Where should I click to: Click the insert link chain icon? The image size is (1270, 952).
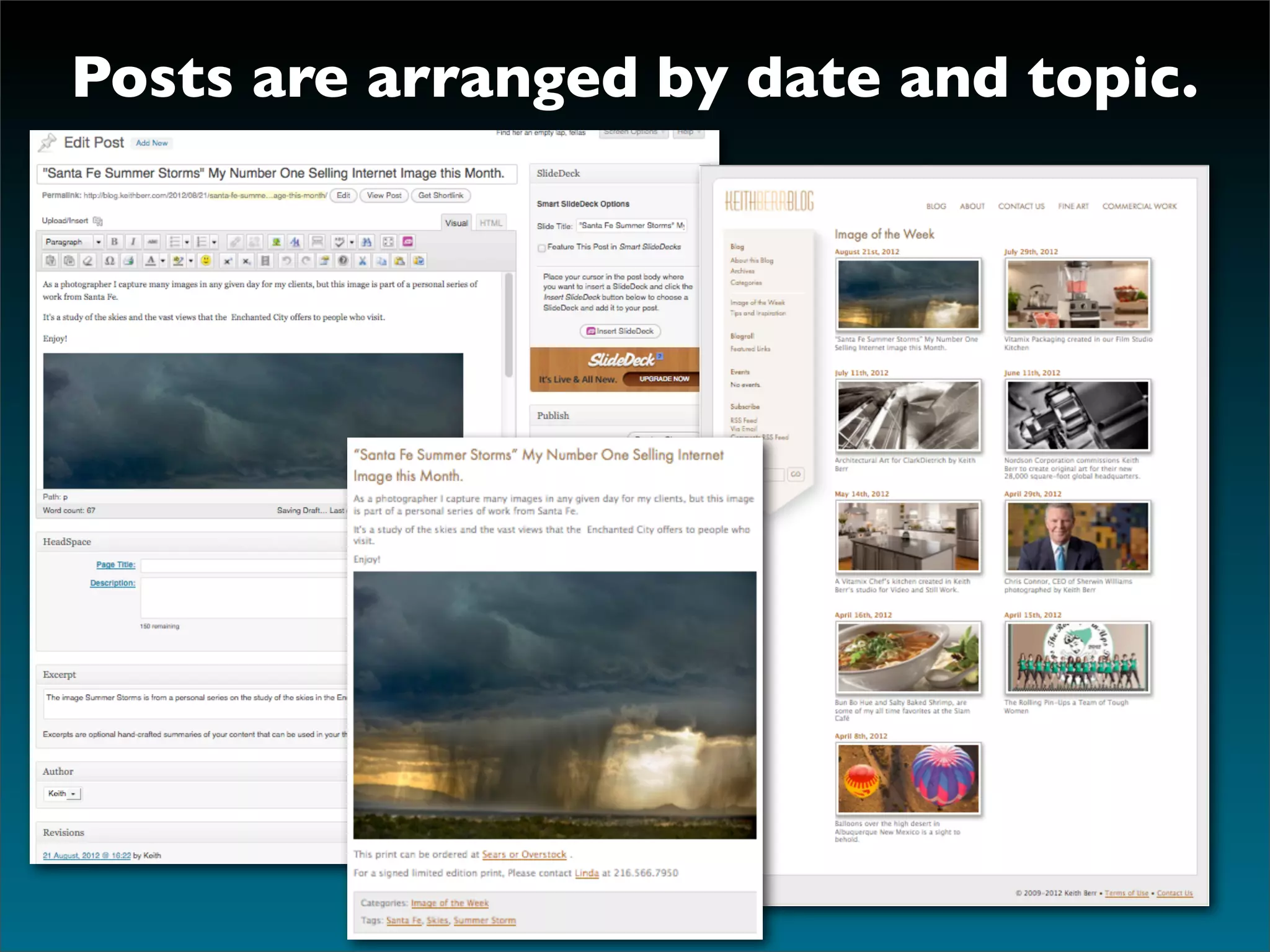tap(235, 242)
